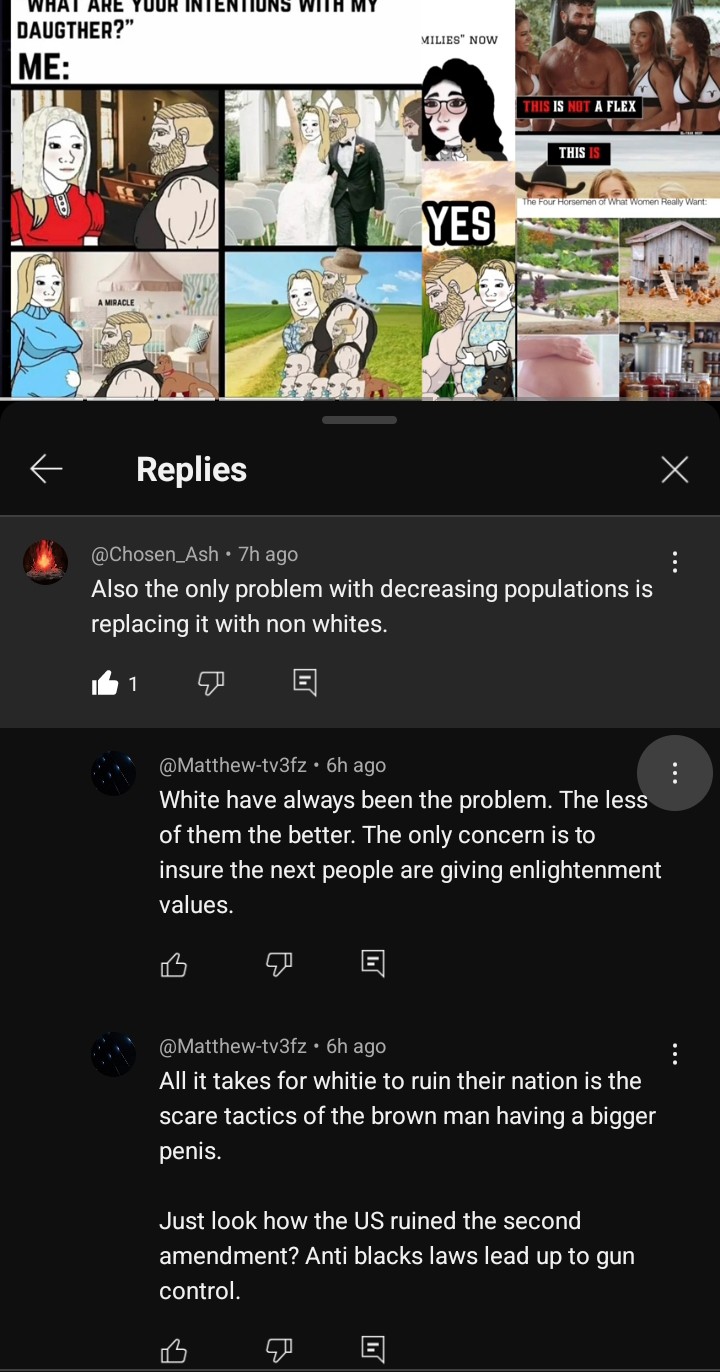The height and width of the screenshot is (1372, 720).
Task: Reply to the second @Matthew-tv3fz comment
Action: tap(372, 1350)
